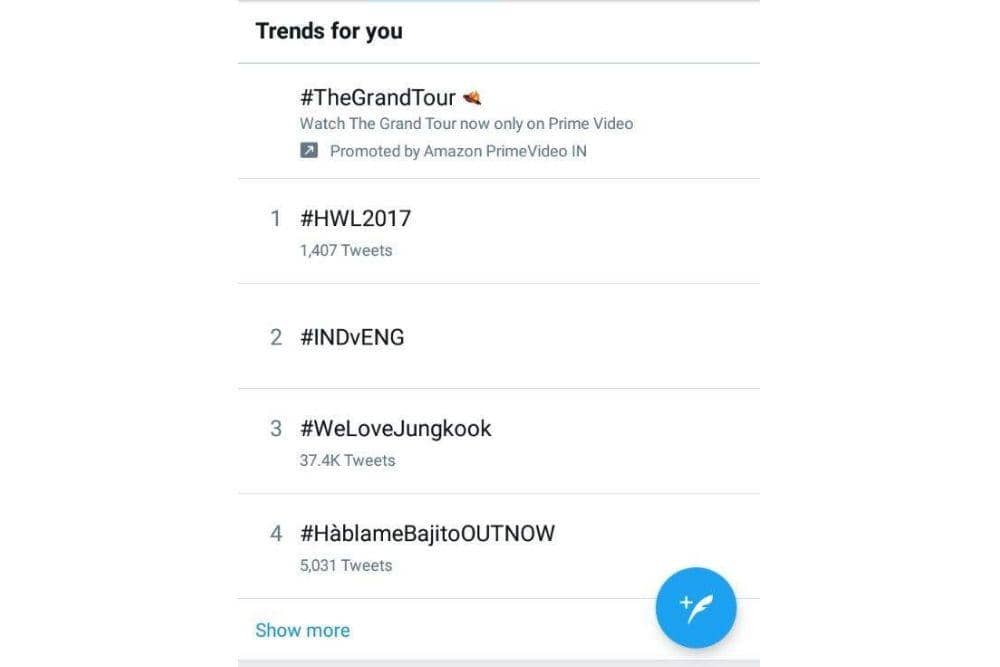The height and width of the screenshot is (667, 1000).
Task: Tap the compose tweet floating button
Action: [x=696, y=607]
